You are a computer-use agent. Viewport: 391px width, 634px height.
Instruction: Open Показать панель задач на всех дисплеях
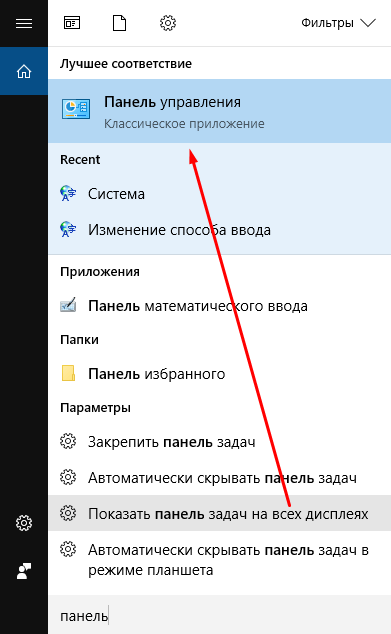click(x=220, y=514)
